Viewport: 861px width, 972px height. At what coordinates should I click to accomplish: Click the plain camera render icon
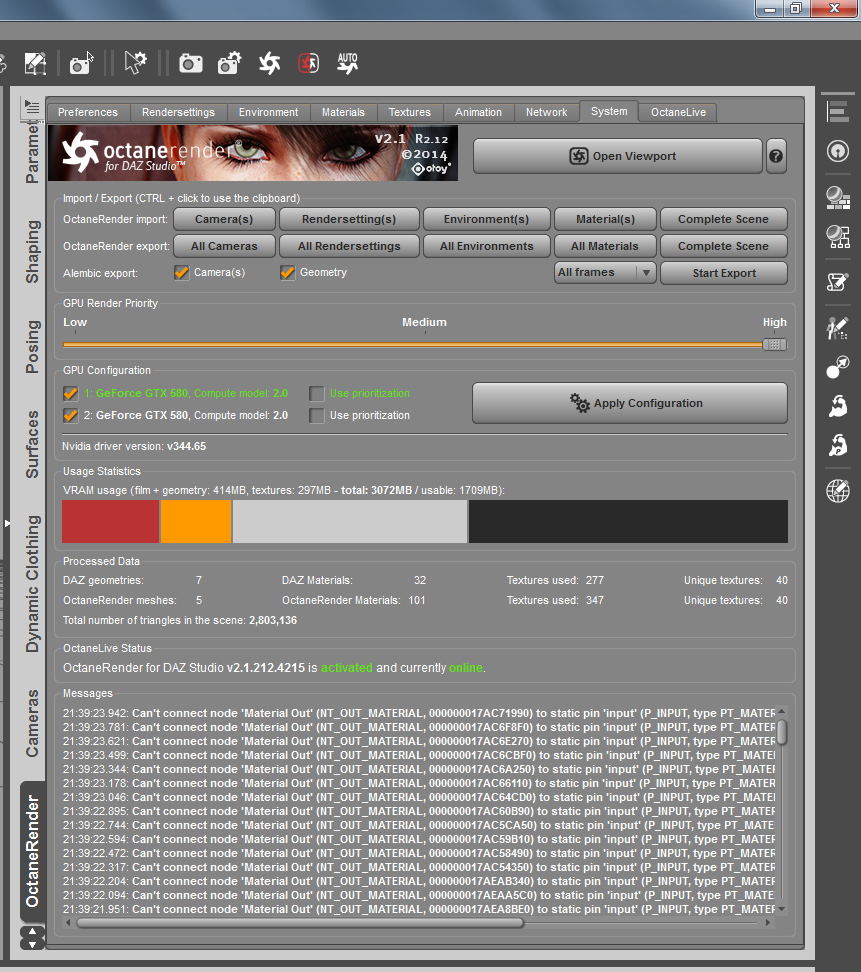[x=191, y=63]
